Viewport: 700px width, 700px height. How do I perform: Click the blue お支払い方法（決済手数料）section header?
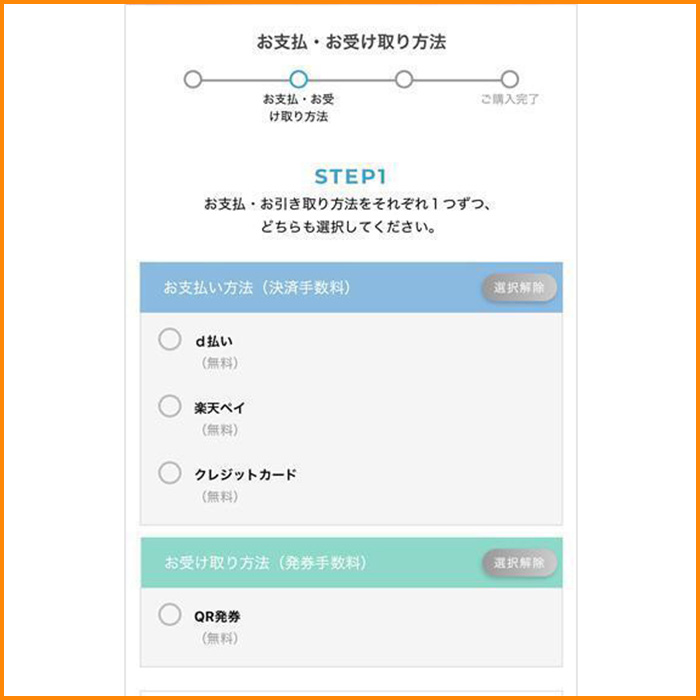pyautogui.click(x=300, y=288)
